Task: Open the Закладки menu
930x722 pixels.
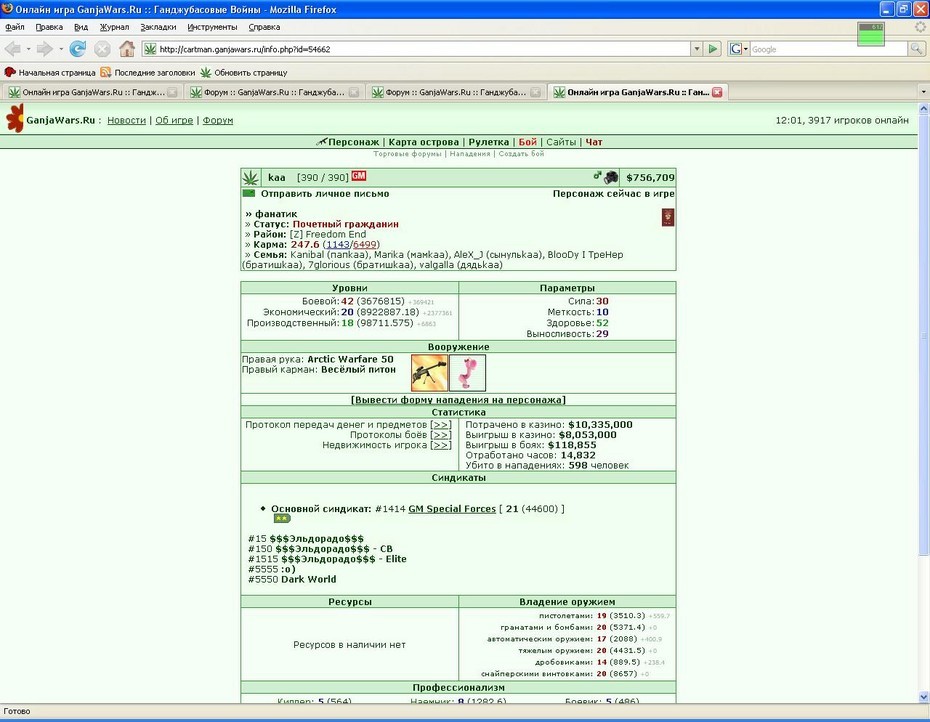Action: (158, 27)
